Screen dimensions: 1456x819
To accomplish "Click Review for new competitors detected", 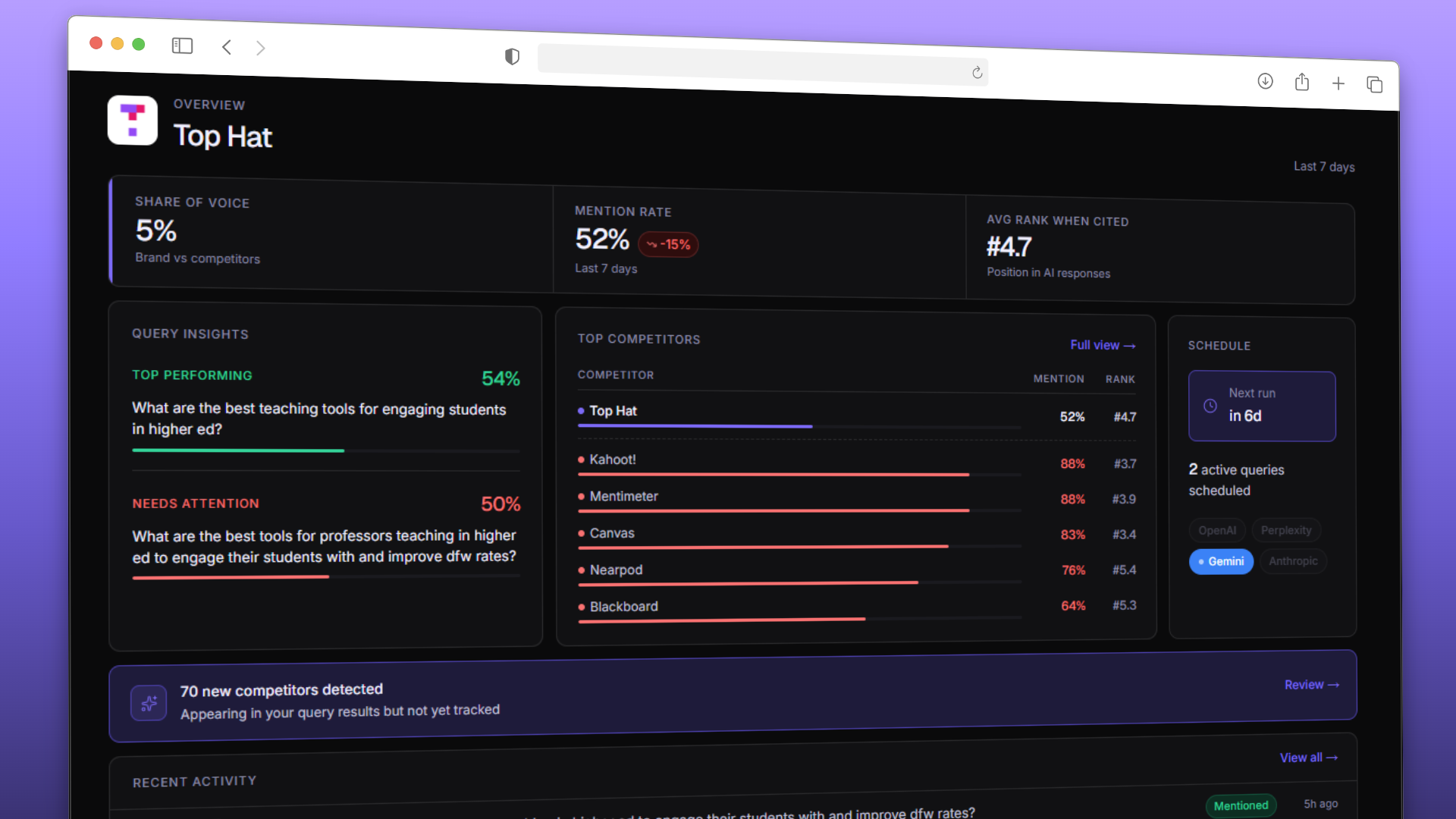I will click(1311, 685).
